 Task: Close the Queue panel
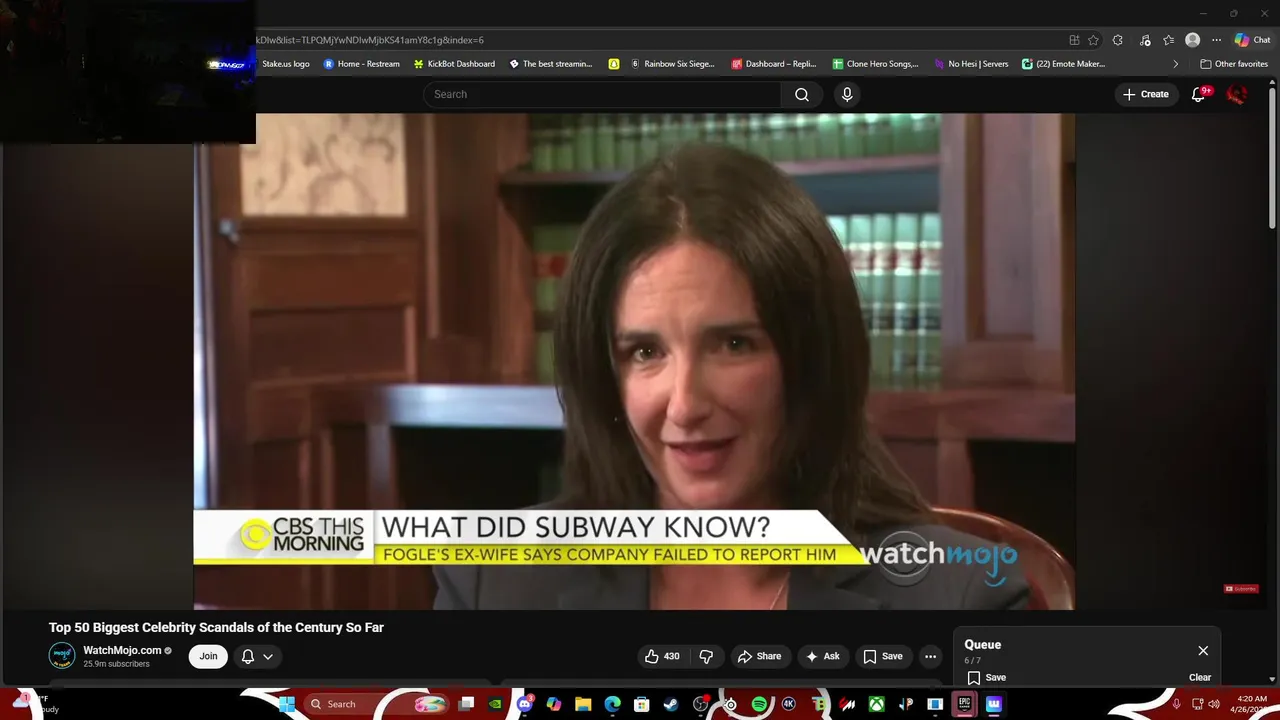[x=1203, y=650]
